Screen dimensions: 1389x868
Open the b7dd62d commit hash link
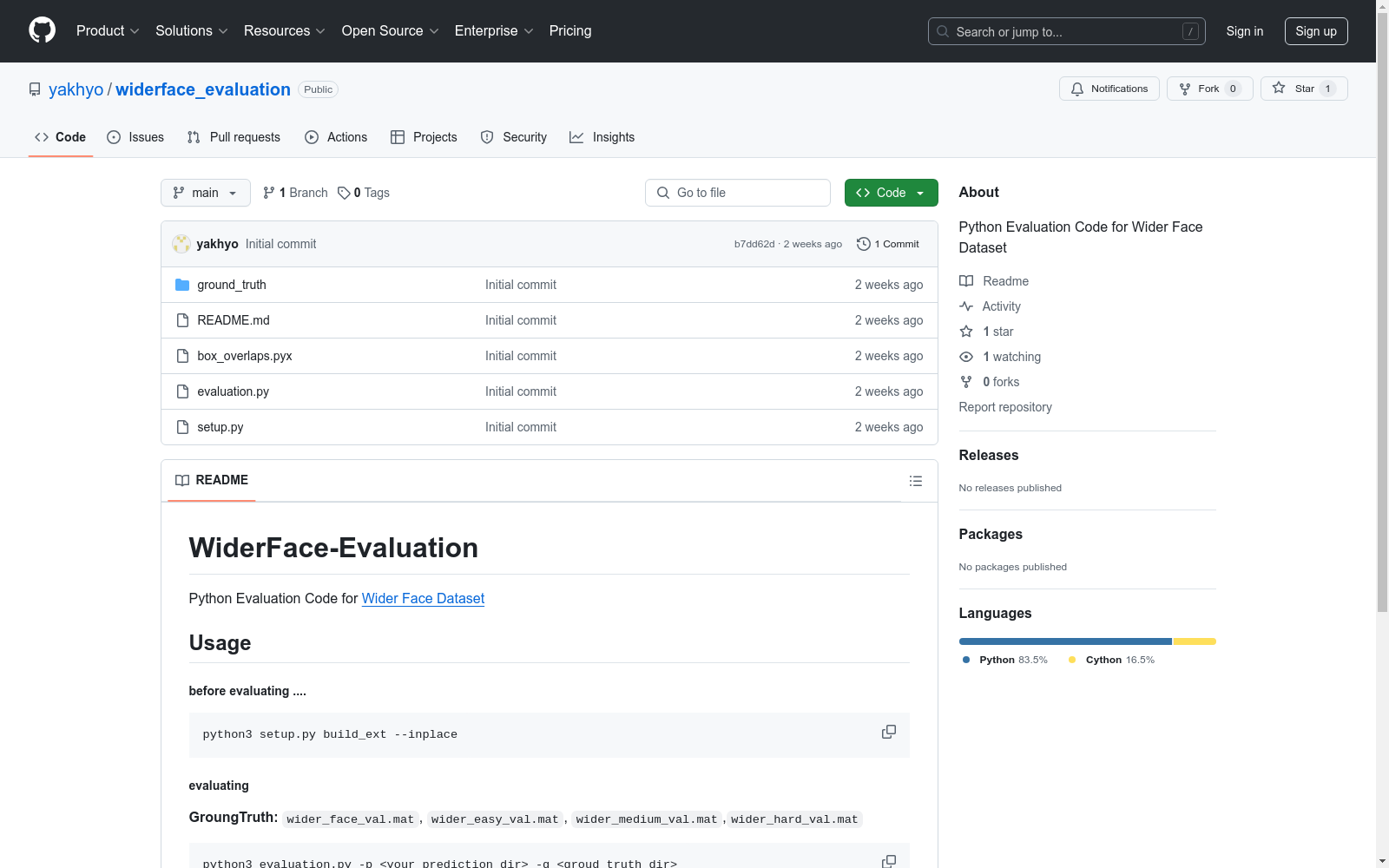tap(754, 244)
